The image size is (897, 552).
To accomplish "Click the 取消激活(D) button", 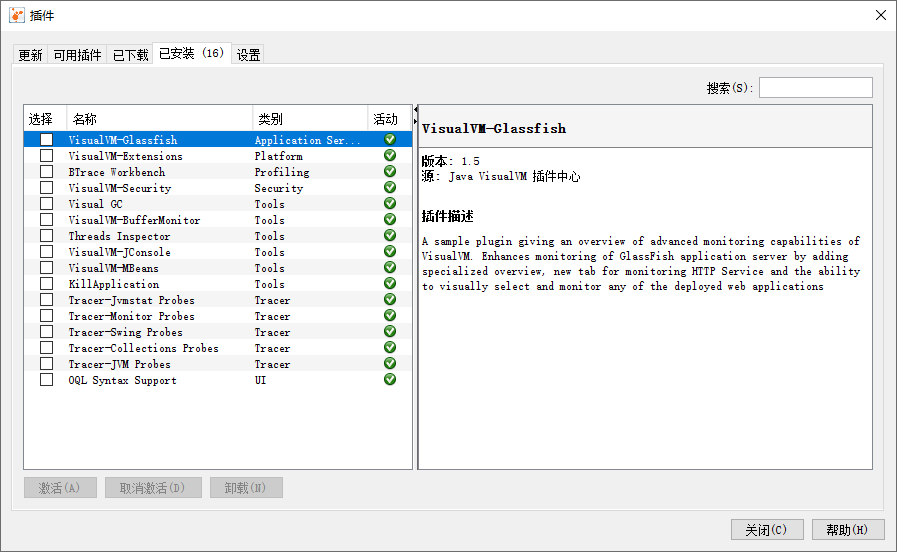I will tap(153, 488).
